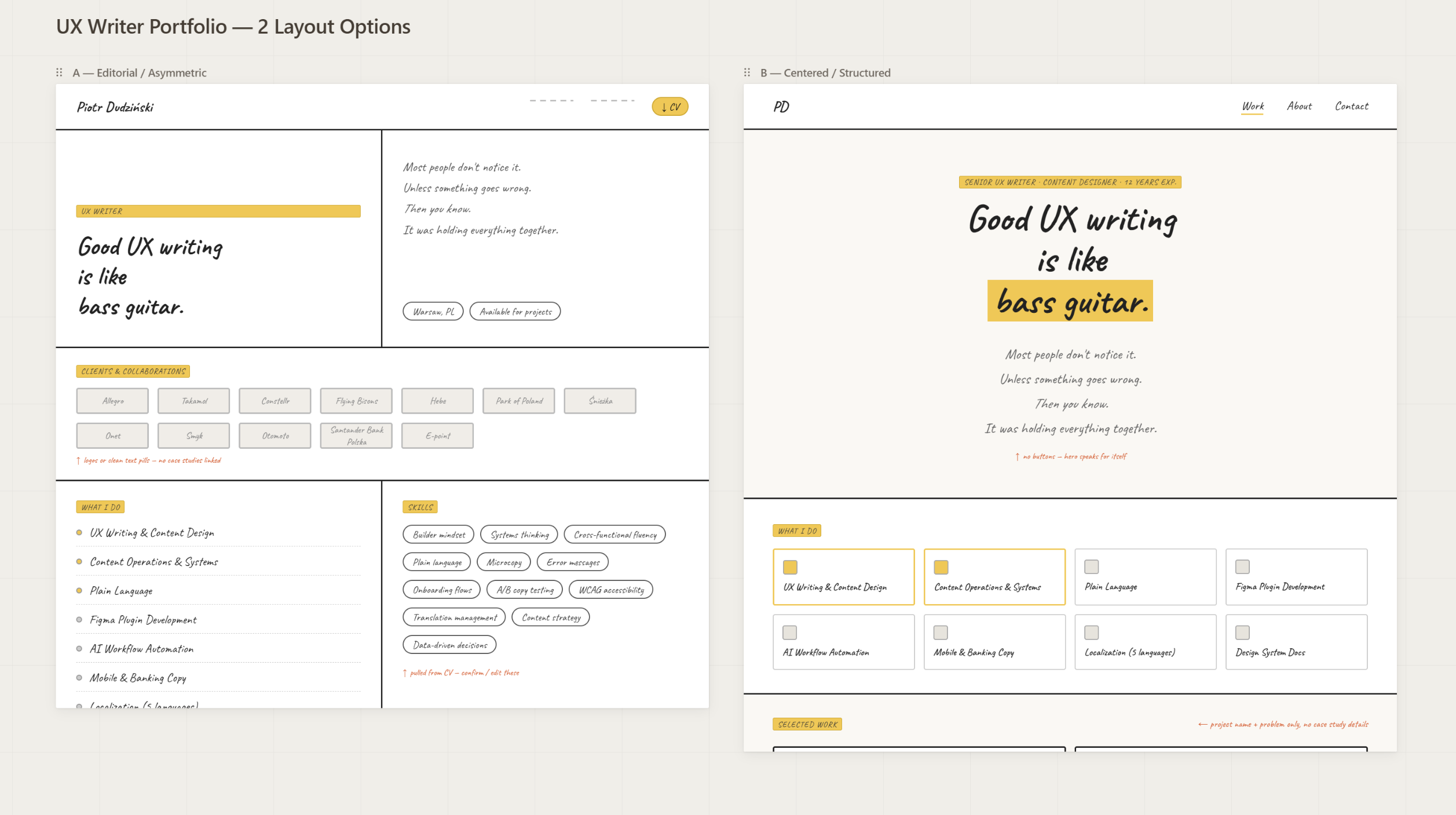Click the drag handle beside frame B label
Image resolution: width=1456 pixels, height=815 pixels.
coord(747,72)
